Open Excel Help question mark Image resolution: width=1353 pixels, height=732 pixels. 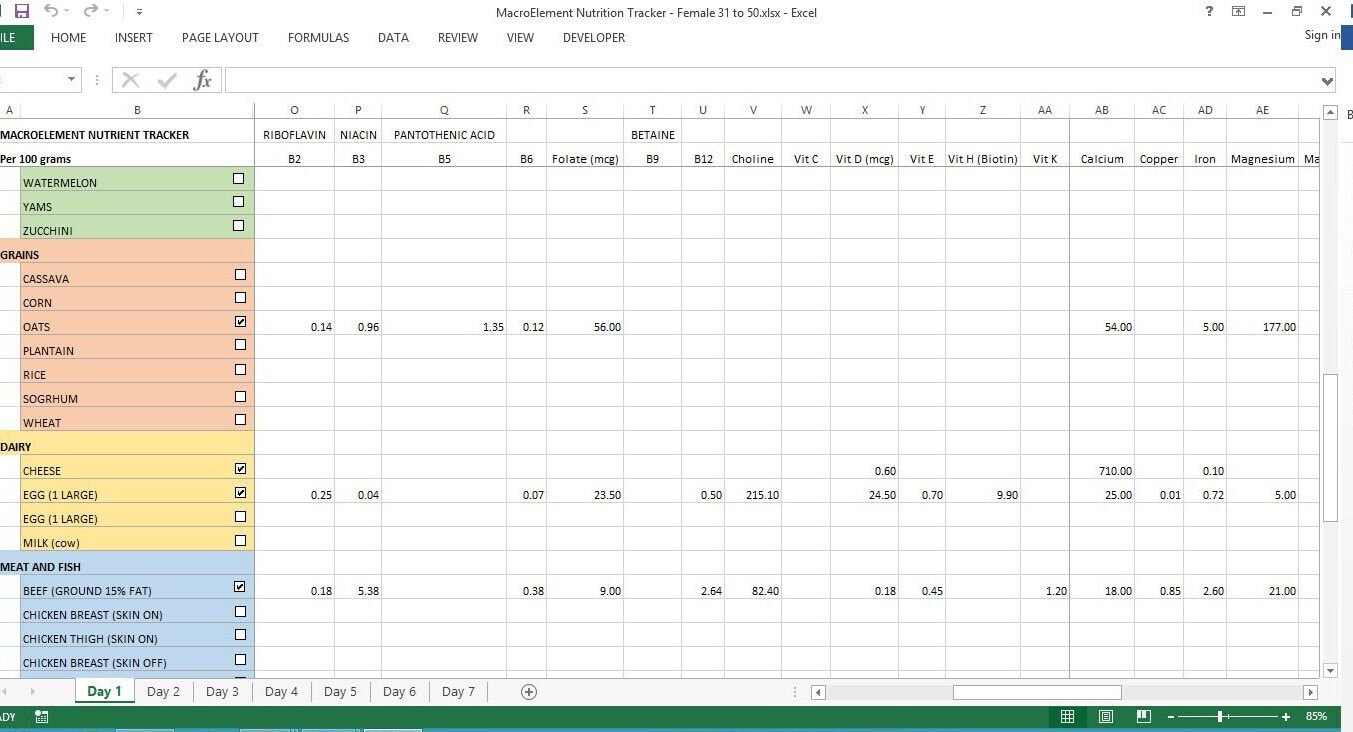[1210, 11]
